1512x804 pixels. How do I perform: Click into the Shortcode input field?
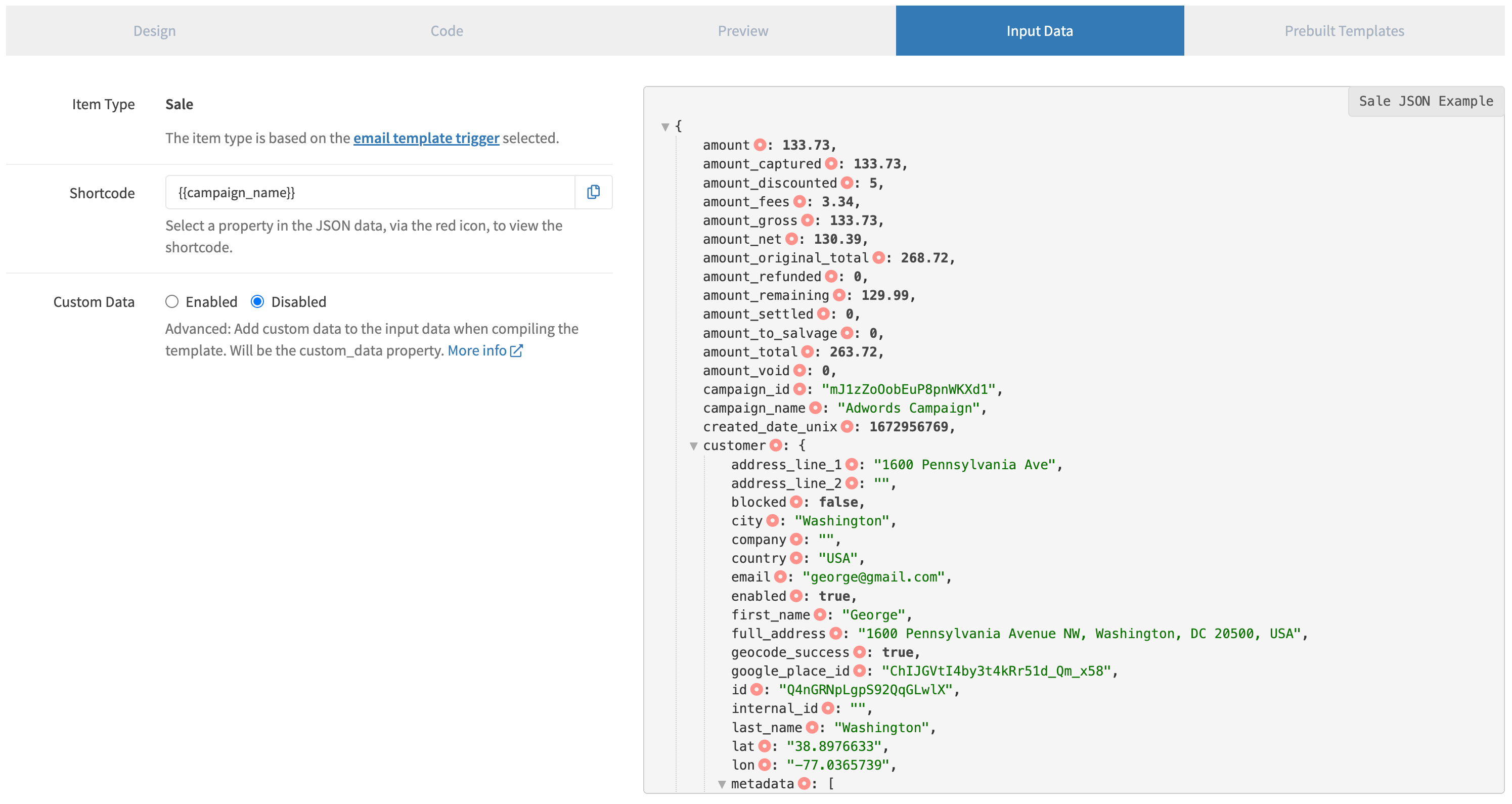pos(370,192)
